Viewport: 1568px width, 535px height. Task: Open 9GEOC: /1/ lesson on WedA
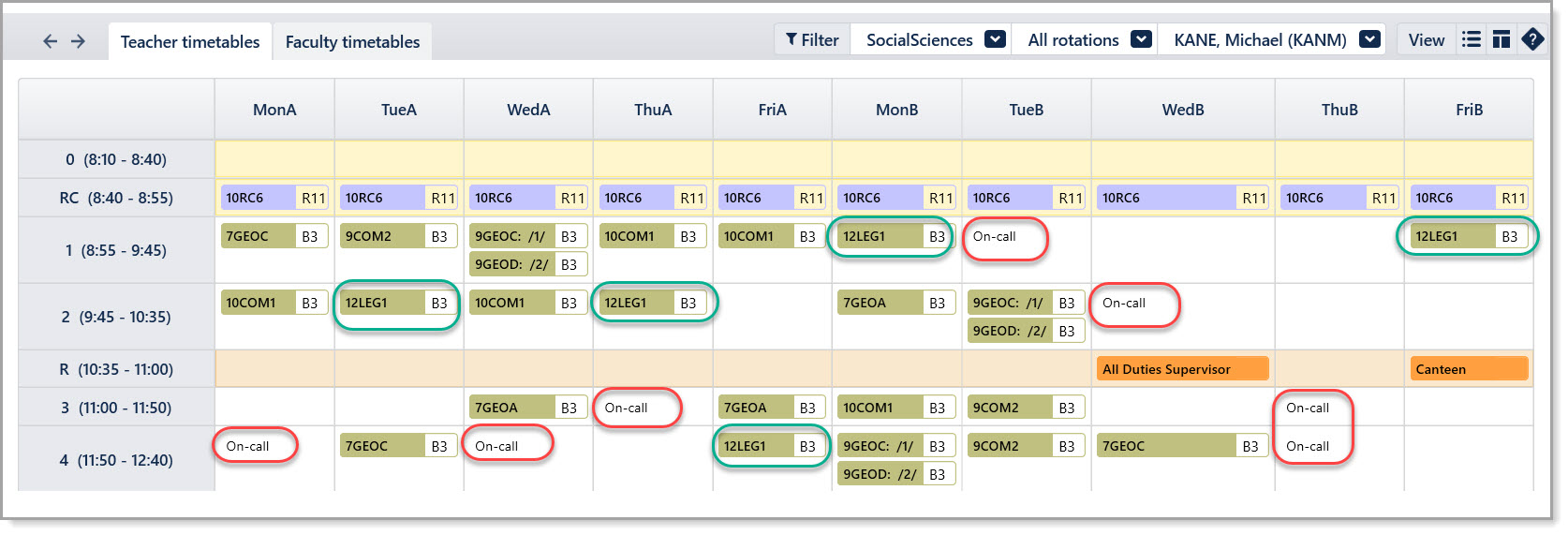coord(528,236)
